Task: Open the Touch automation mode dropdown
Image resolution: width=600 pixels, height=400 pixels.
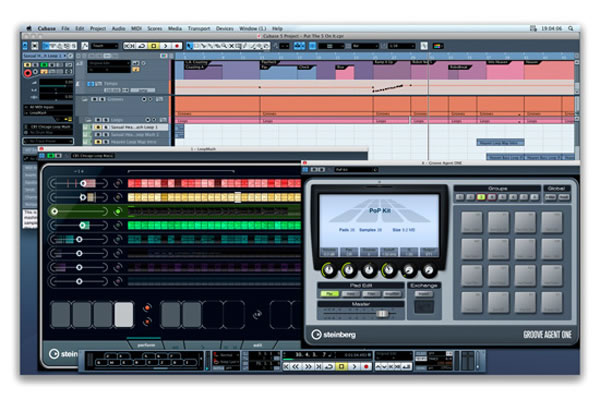Action: 104,46
